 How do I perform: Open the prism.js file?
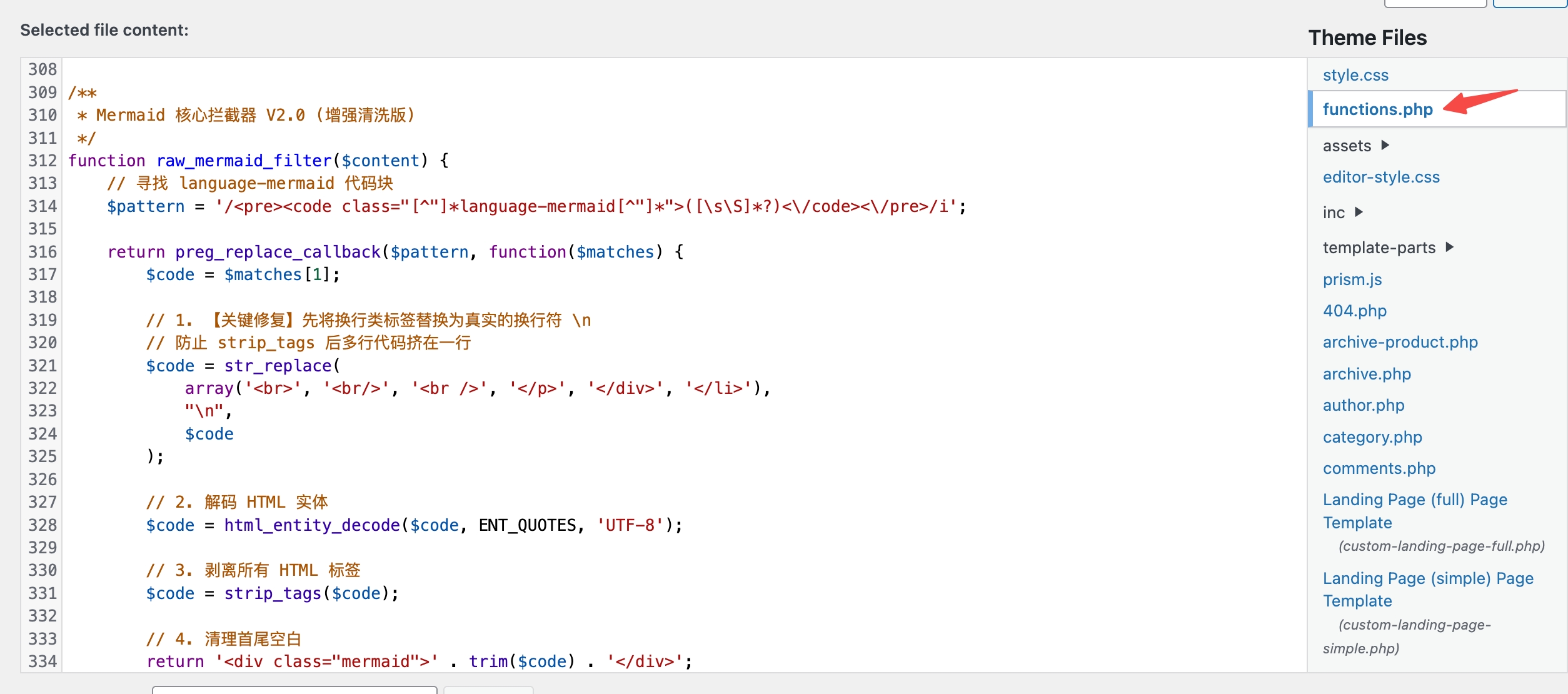point(1352,279)
